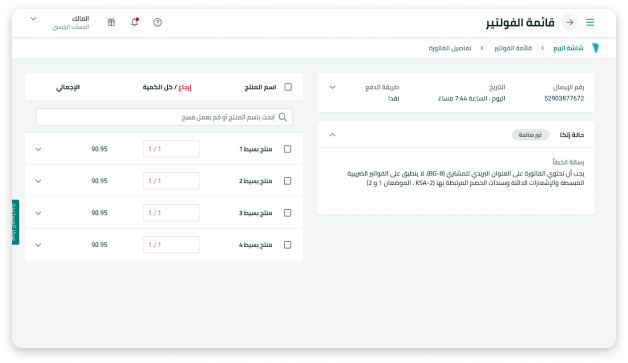Expand row for منتج بسيط 2
Image resolution: width=628 pixels, height=363 pixels.
38,181
